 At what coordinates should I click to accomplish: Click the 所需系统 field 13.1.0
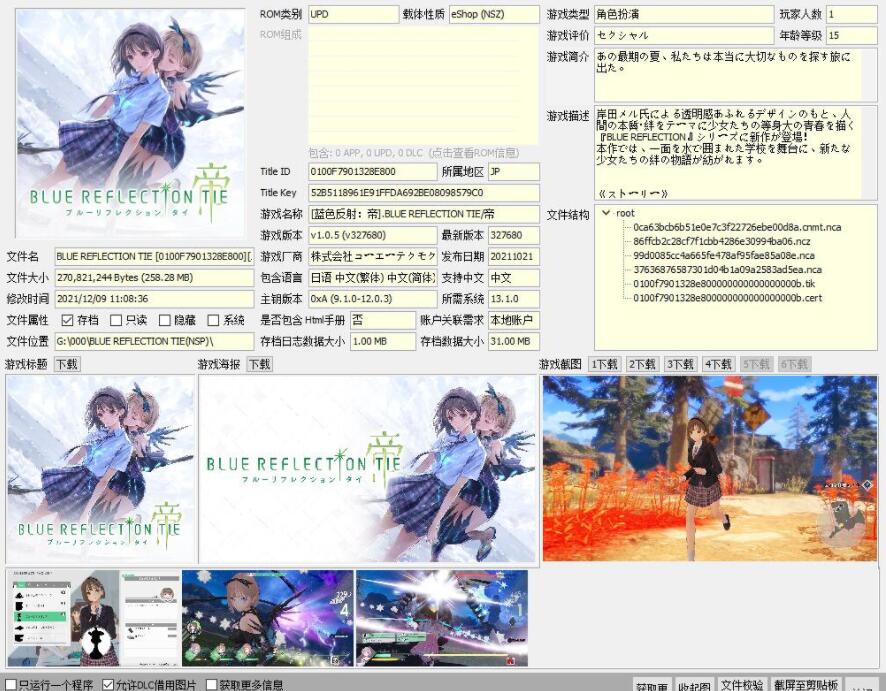[514, 299]
